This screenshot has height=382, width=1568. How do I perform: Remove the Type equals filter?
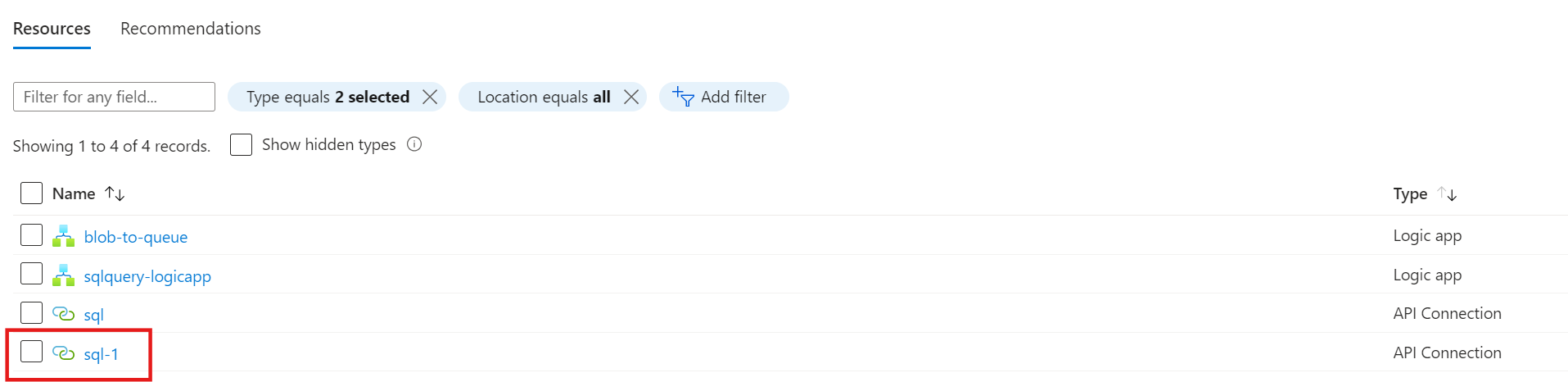[x=430, y=97]
